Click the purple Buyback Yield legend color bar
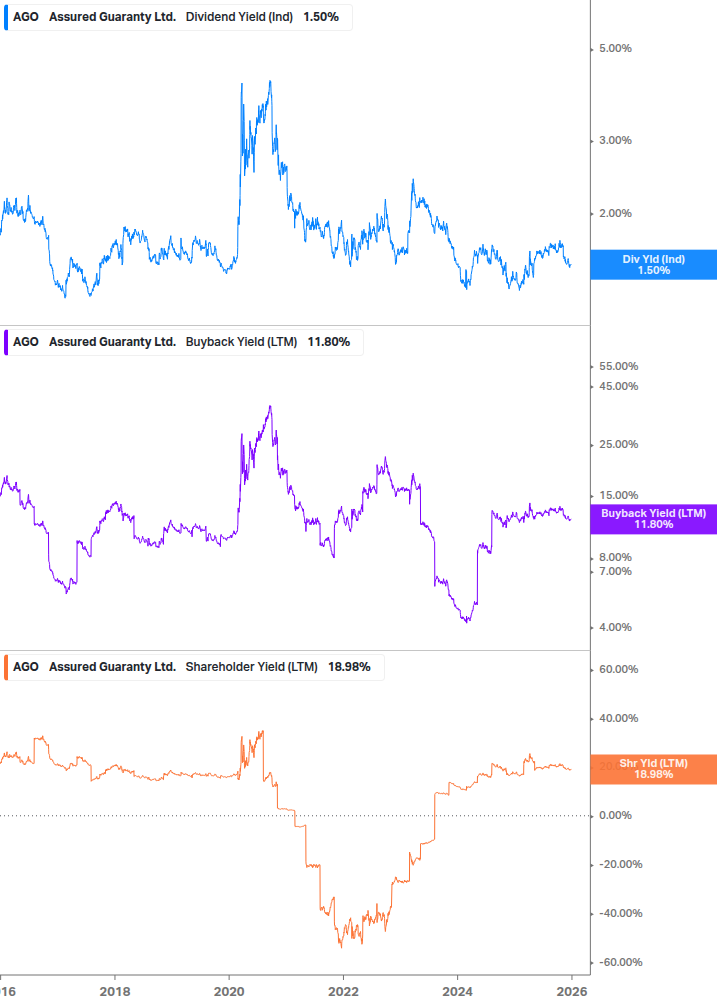This screenshot has width=717, height=1005. point(6,342)
